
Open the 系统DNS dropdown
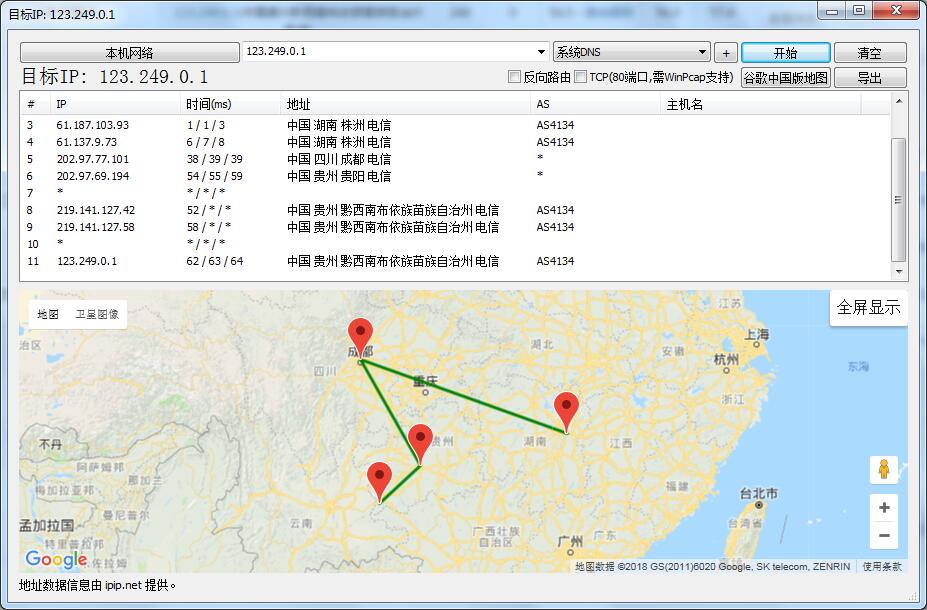703,51
